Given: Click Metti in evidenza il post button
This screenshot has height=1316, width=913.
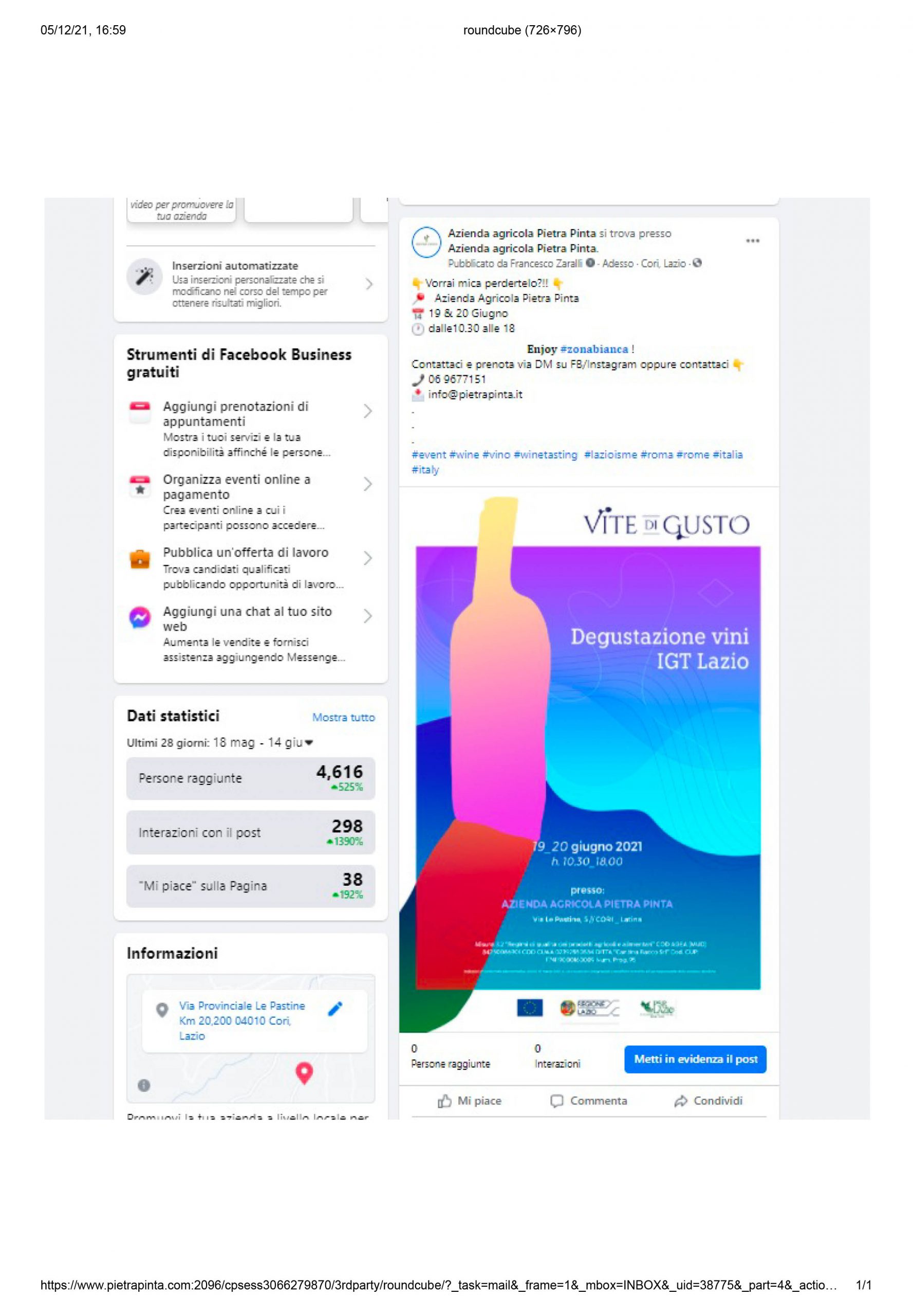Looking at the screenshot, I should pos(695,1058).
